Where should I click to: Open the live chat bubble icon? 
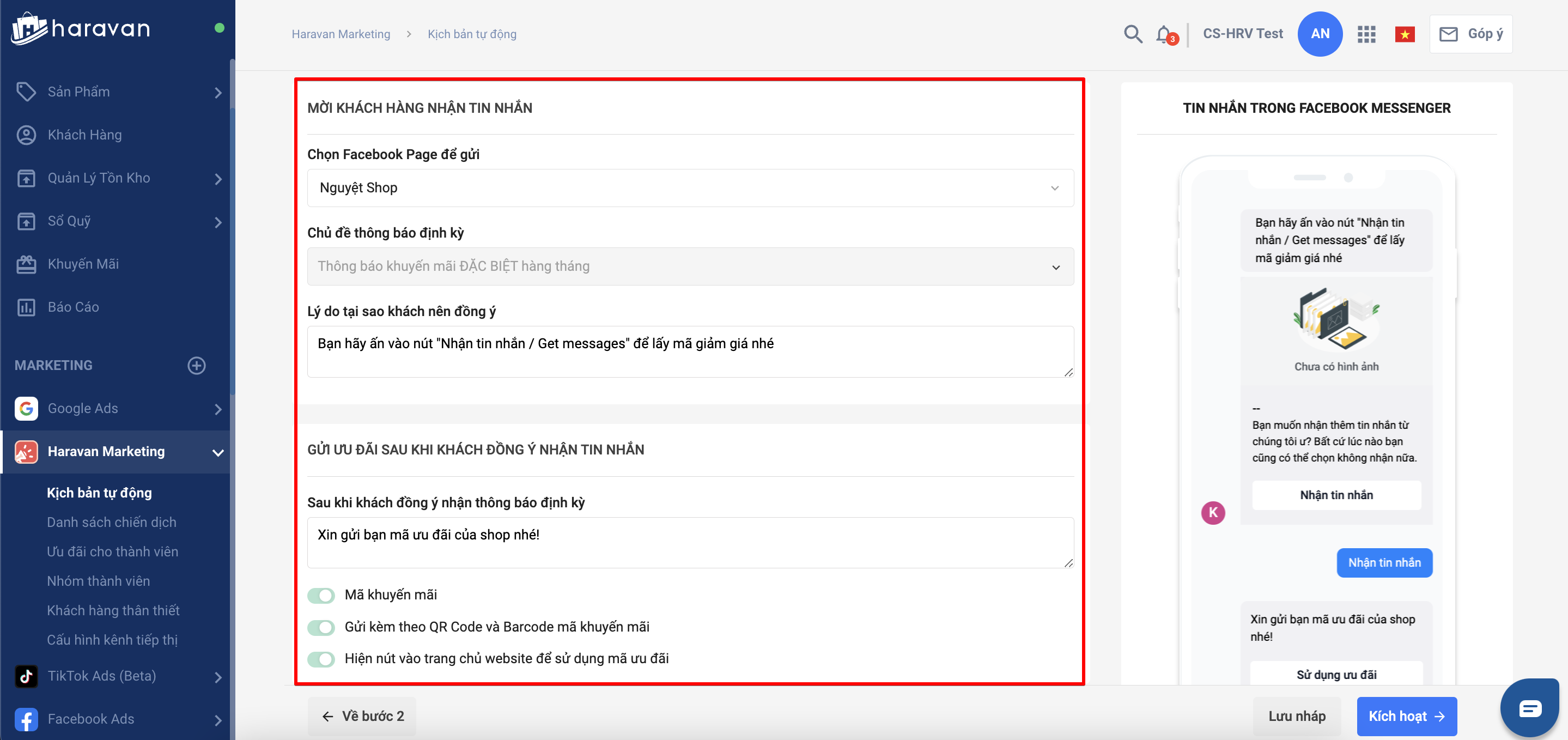pyautogui.click(x=1530, y=708)
